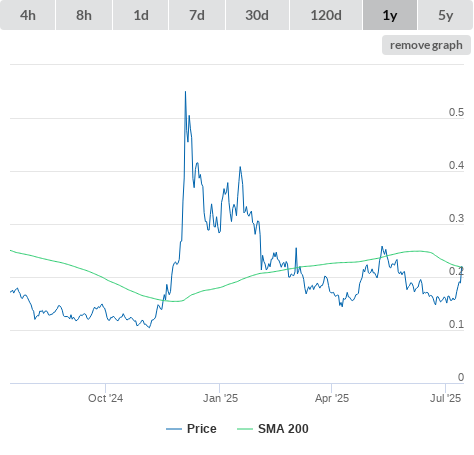Click the Apr '25 x-axis label
The height and width of the screenshot is (455, 474).
(332, 398)
